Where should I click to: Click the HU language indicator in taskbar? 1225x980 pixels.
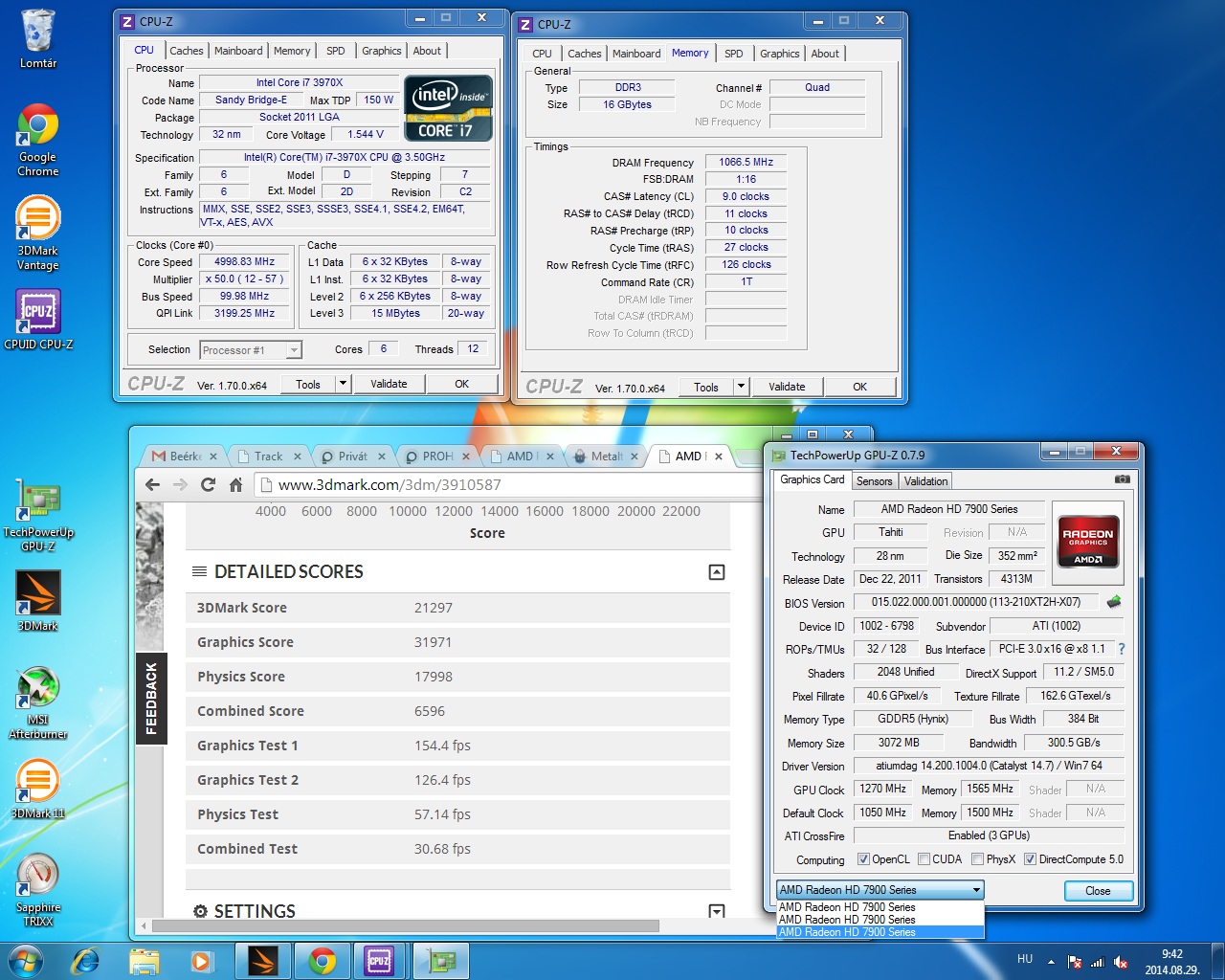(1025, 959)
